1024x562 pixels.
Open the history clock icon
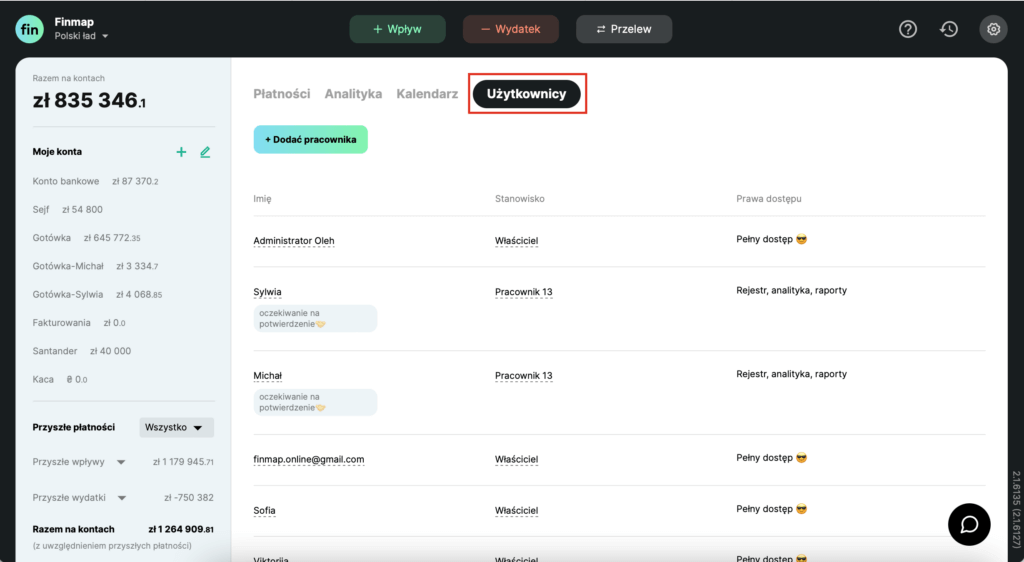coord(949,29)
